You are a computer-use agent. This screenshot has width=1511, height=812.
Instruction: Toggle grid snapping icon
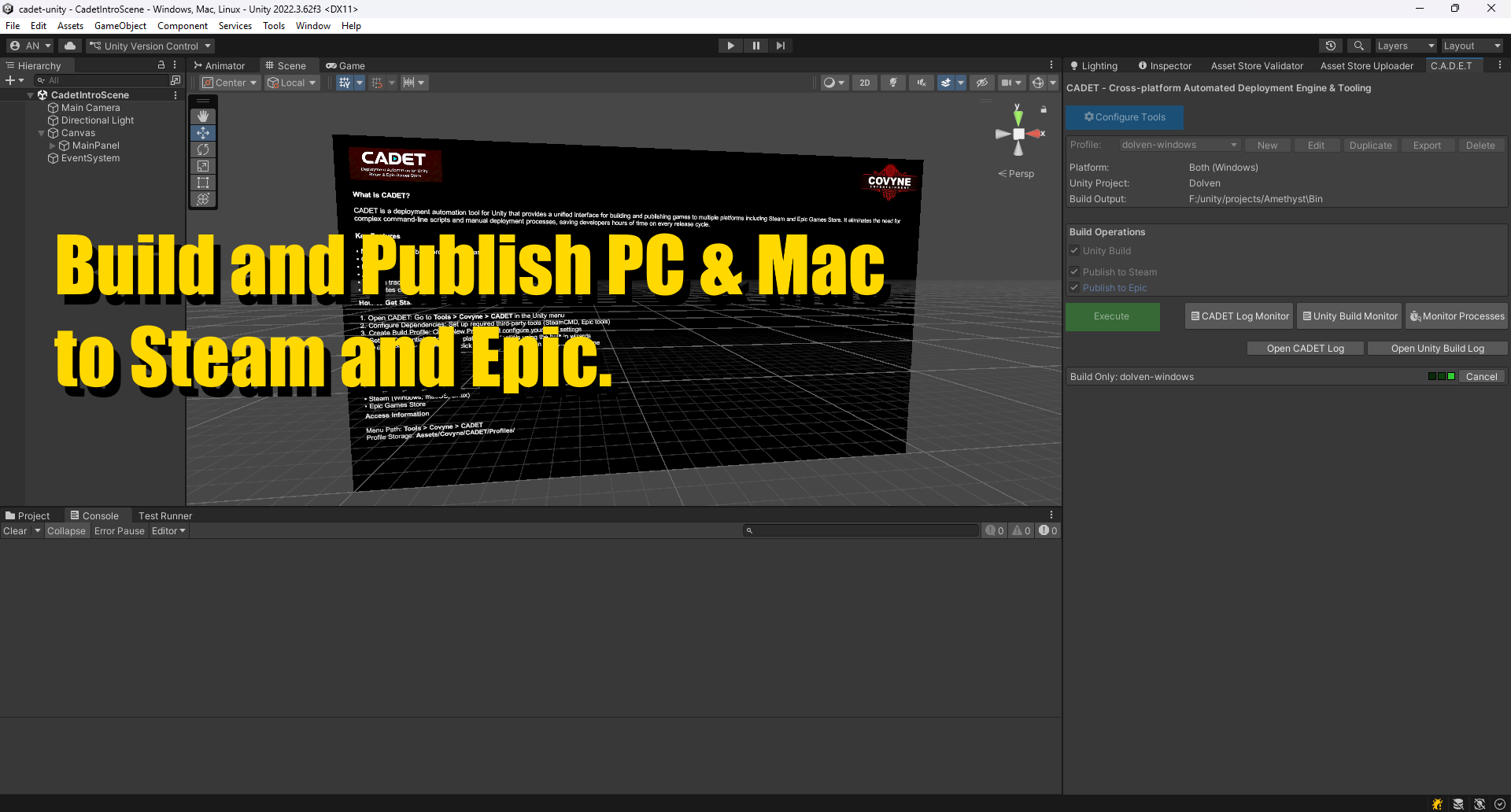(x=377, y=83)
